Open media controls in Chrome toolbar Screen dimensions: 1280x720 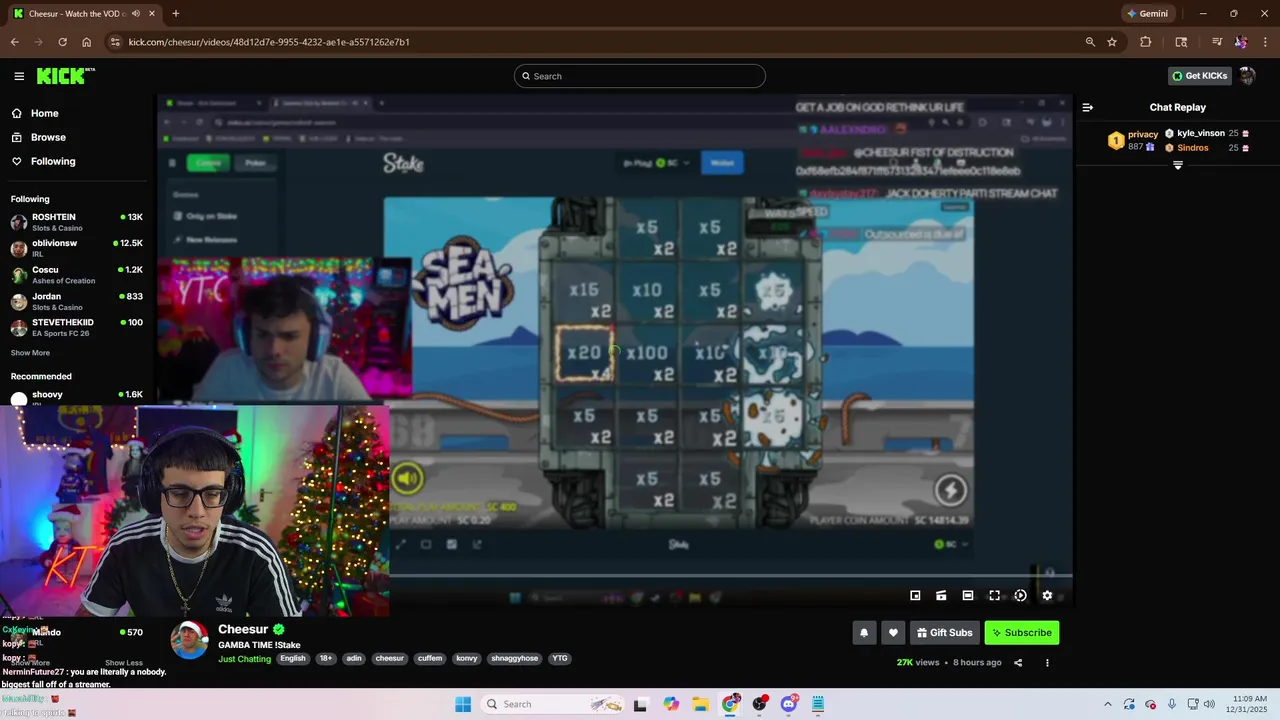click(x=1217, y=42)
